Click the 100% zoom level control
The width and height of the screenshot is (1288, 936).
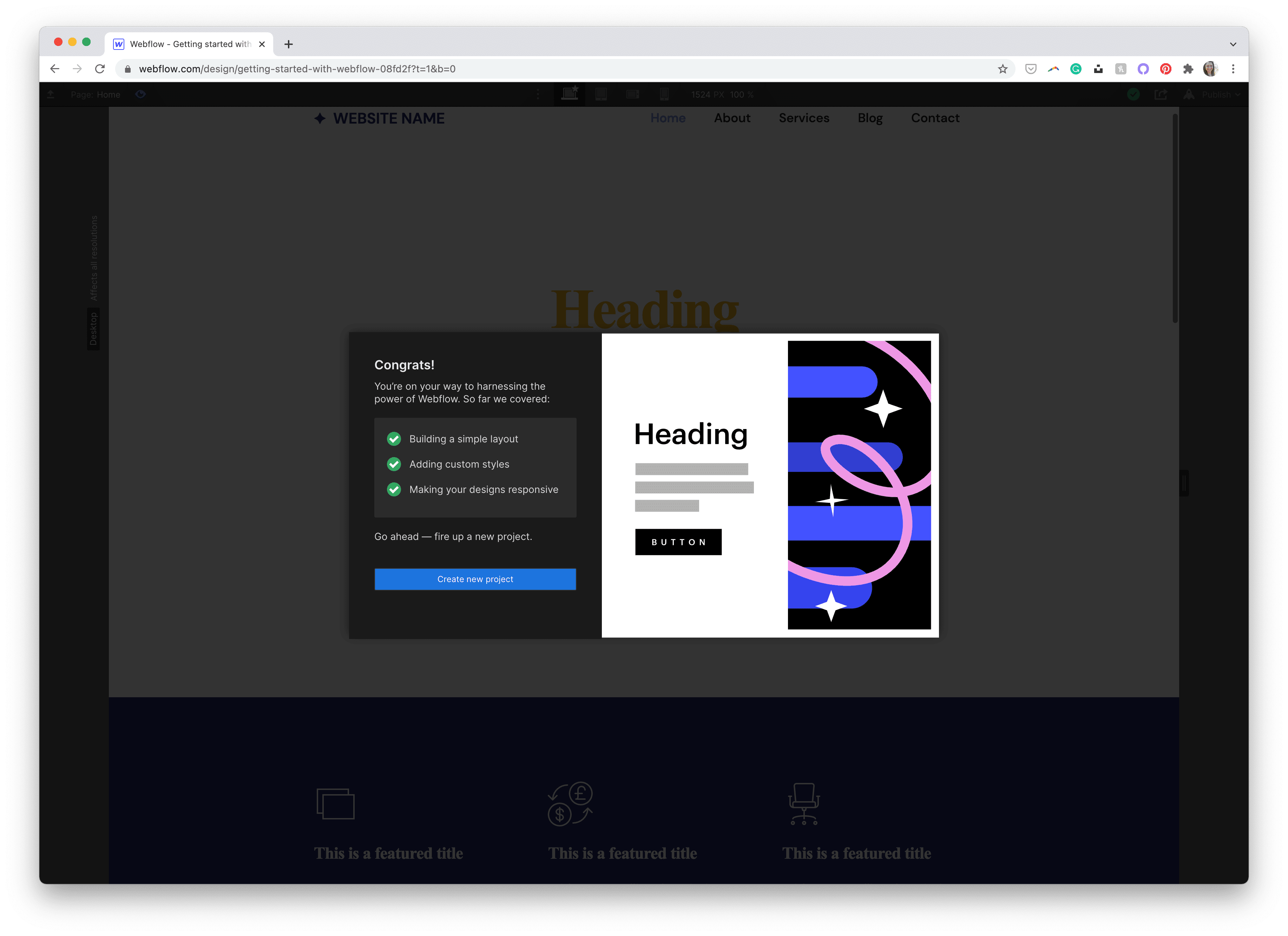click(x=741, y=94)
